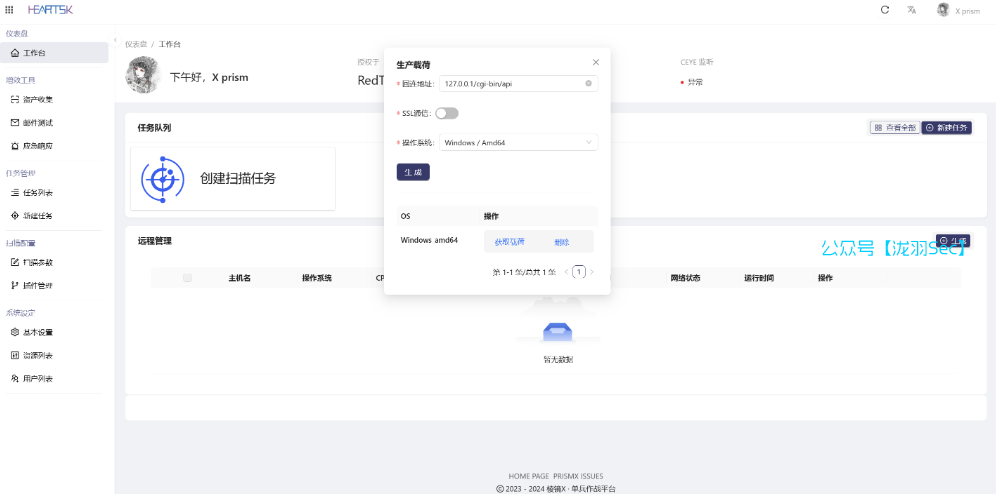
Task: Click the refresh icon in top bar
Action: 884,10
